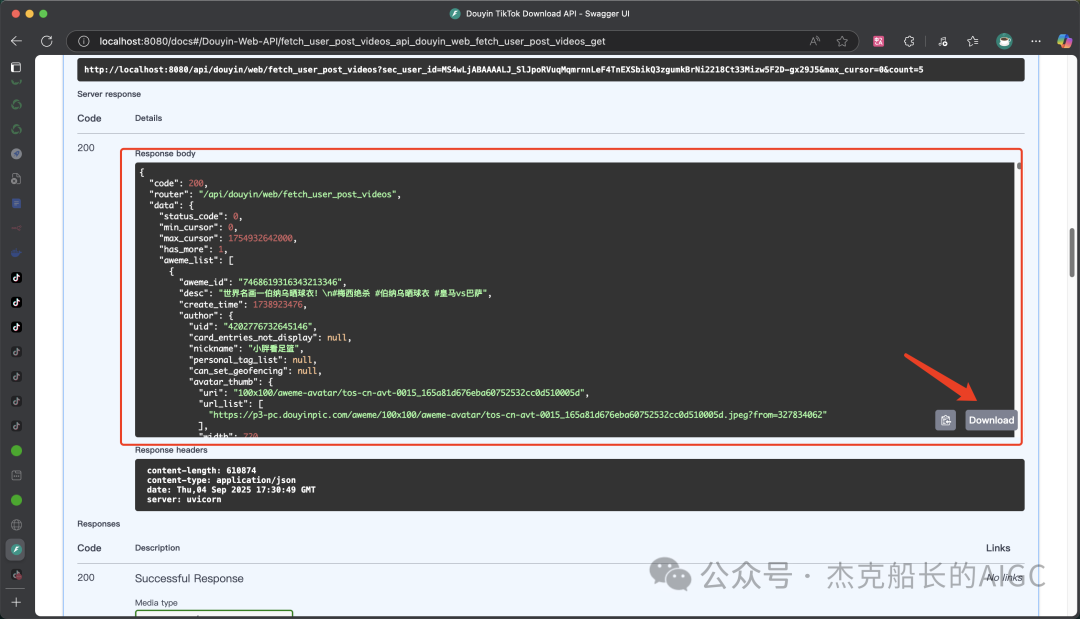The image size is (1080, 619).
Task: Open the coffee cup profile avatar
Action: tap(1004, 41)
